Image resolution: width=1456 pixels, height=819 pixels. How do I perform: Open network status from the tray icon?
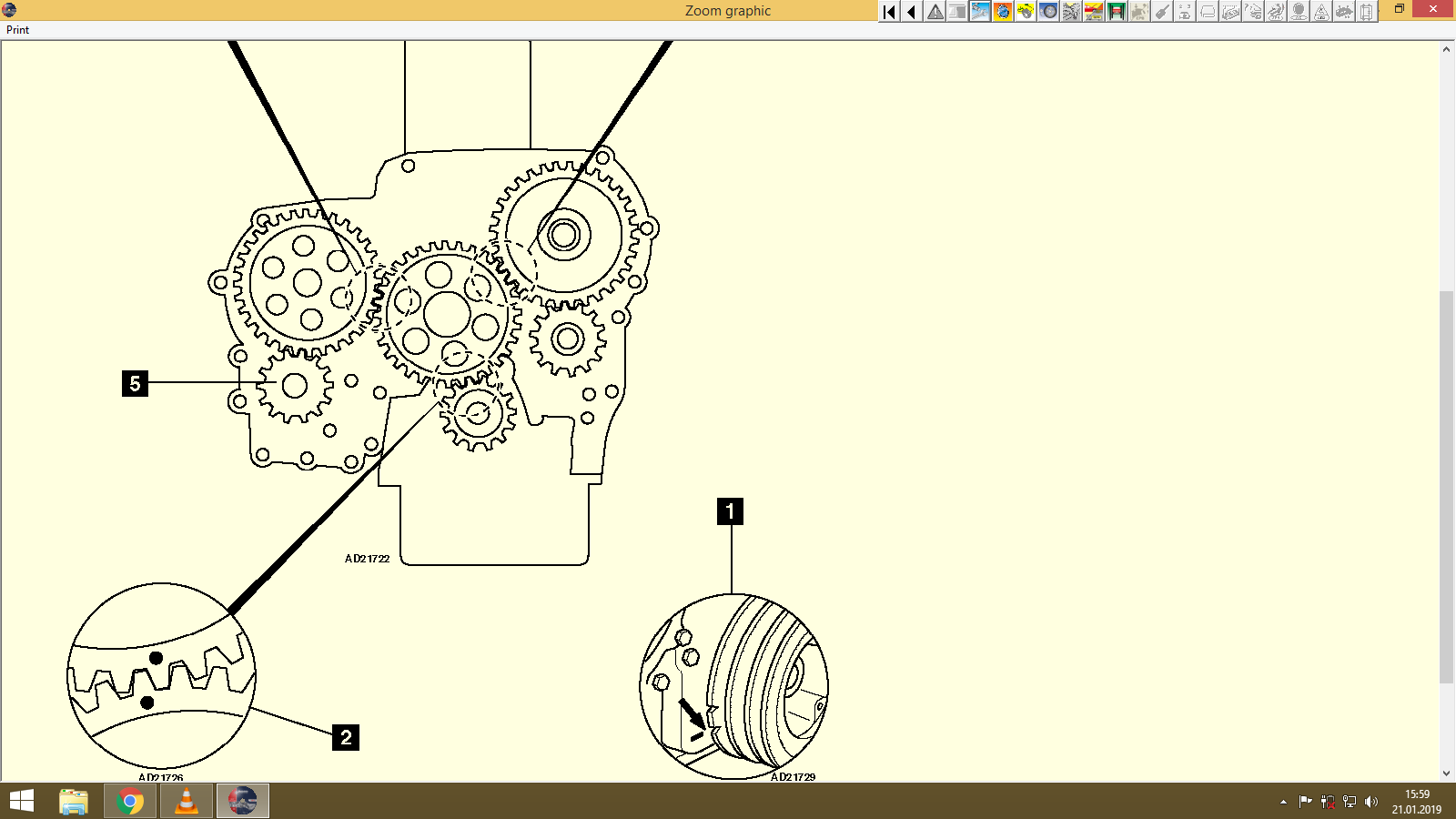point(1349,802)
